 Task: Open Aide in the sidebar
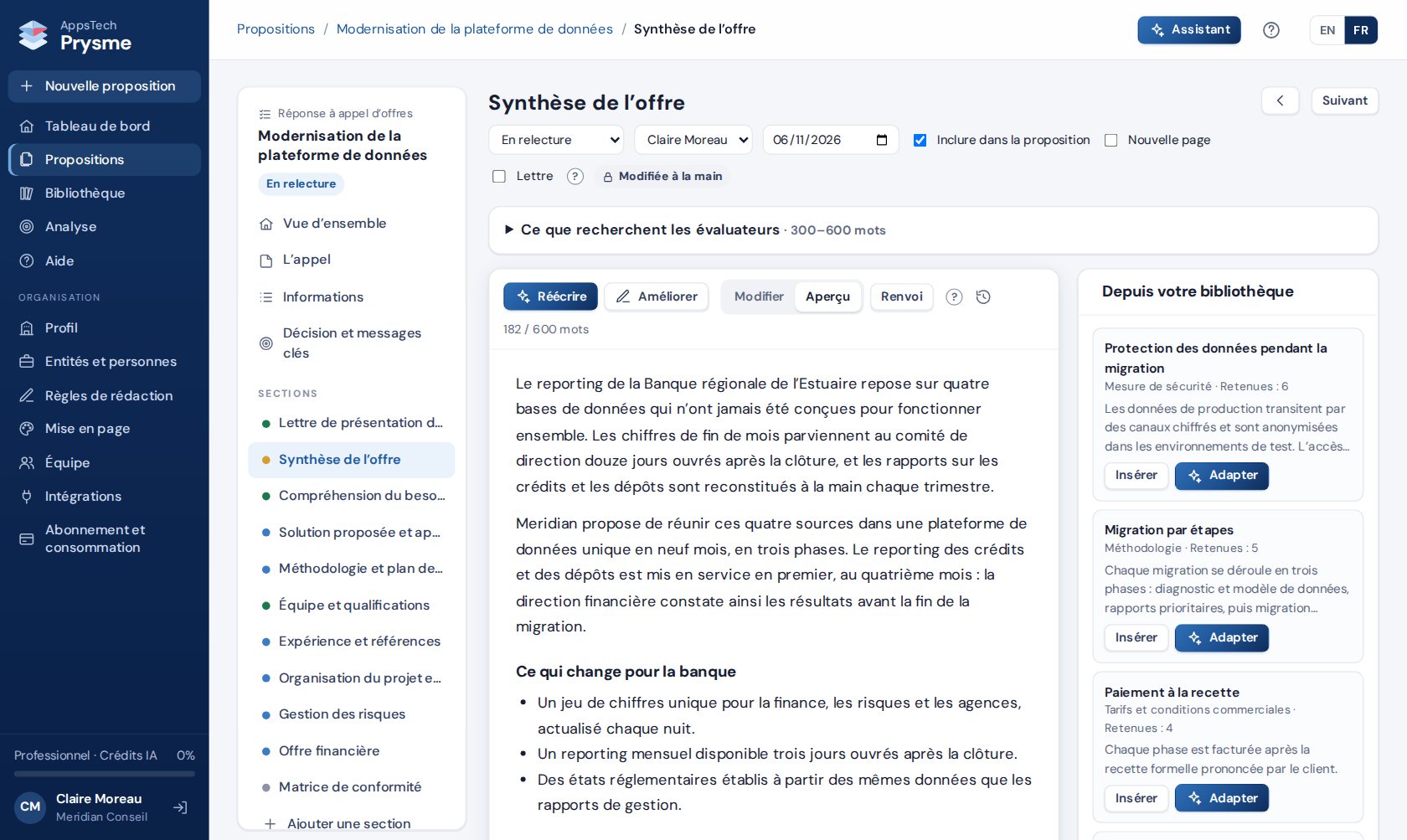tap(104, 261)
